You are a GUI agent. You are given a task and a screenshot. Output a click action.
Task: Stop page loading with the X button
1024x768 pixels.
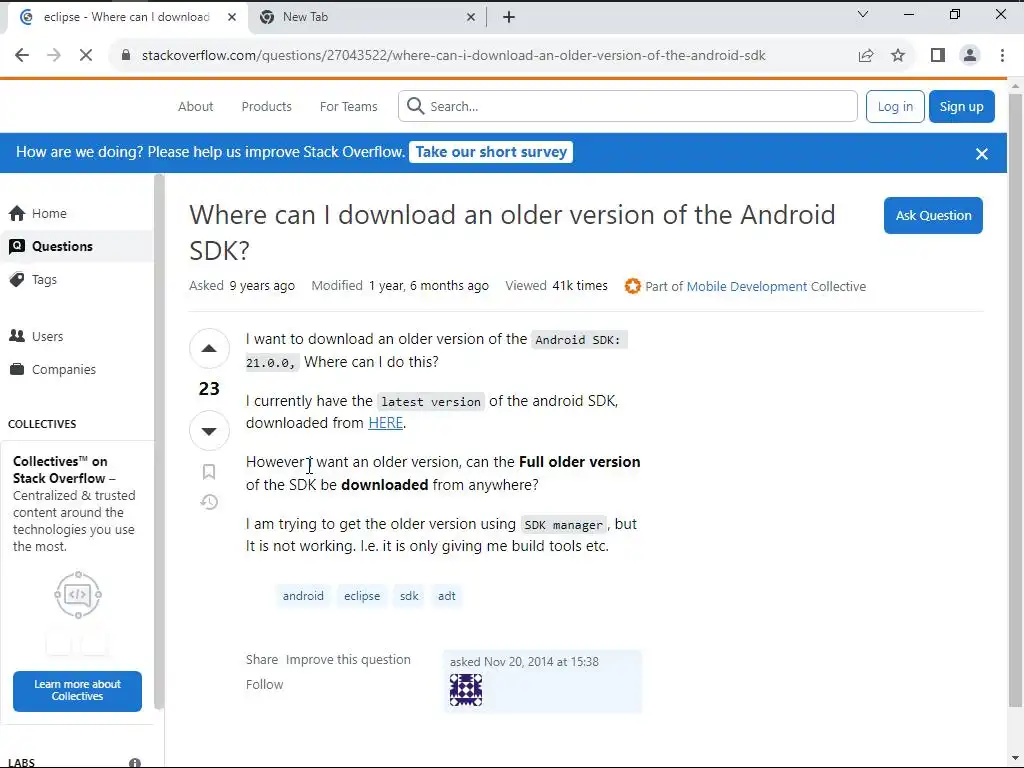pyautogui.click(x=86, y=56)
